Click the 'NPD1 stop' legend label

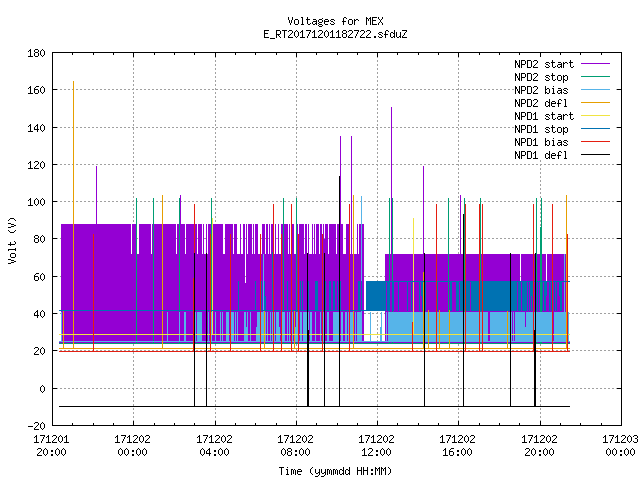pos(541,129)
